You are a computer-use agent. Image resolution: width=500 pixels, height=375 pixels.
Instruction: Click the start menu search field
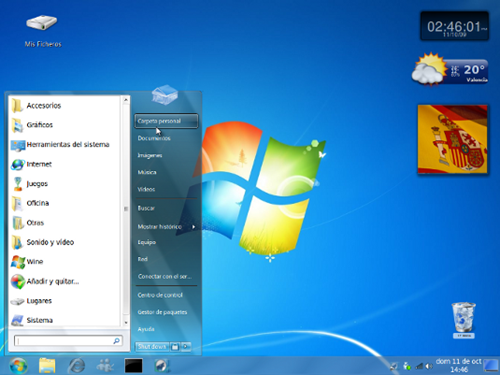click(68, 341)
